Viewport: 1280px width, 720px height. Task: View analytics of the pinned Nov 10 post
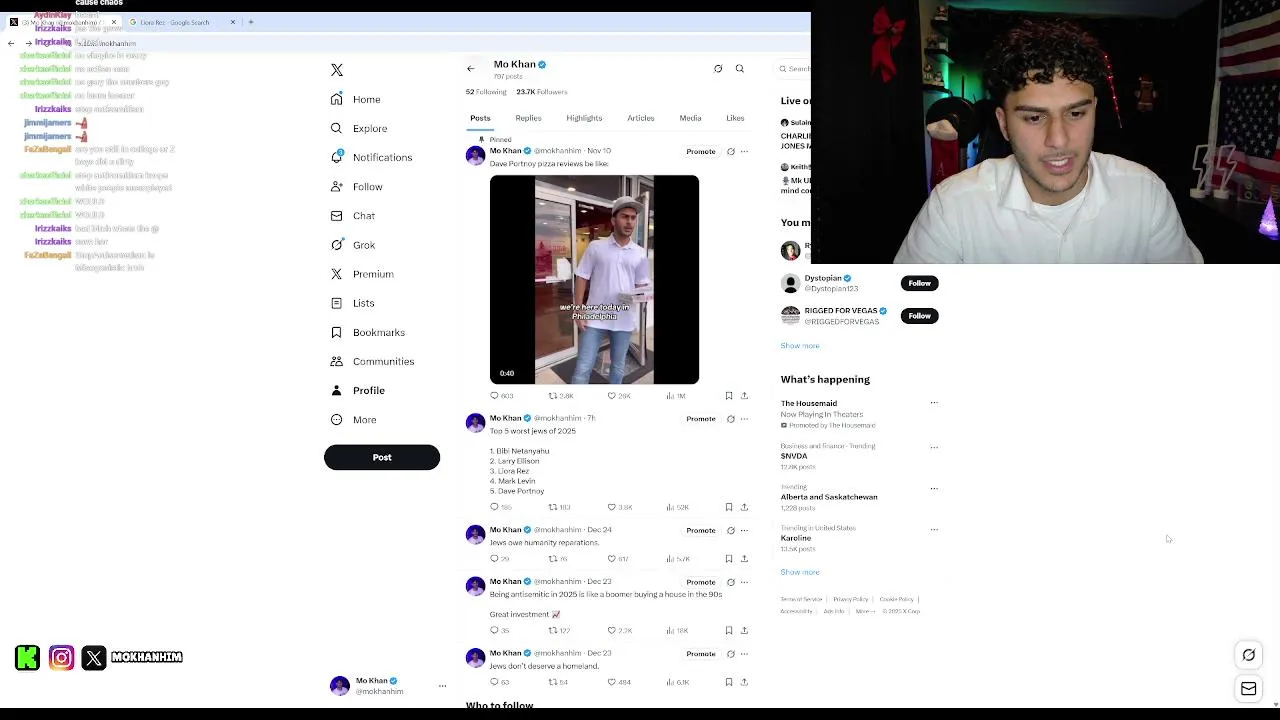677,396
